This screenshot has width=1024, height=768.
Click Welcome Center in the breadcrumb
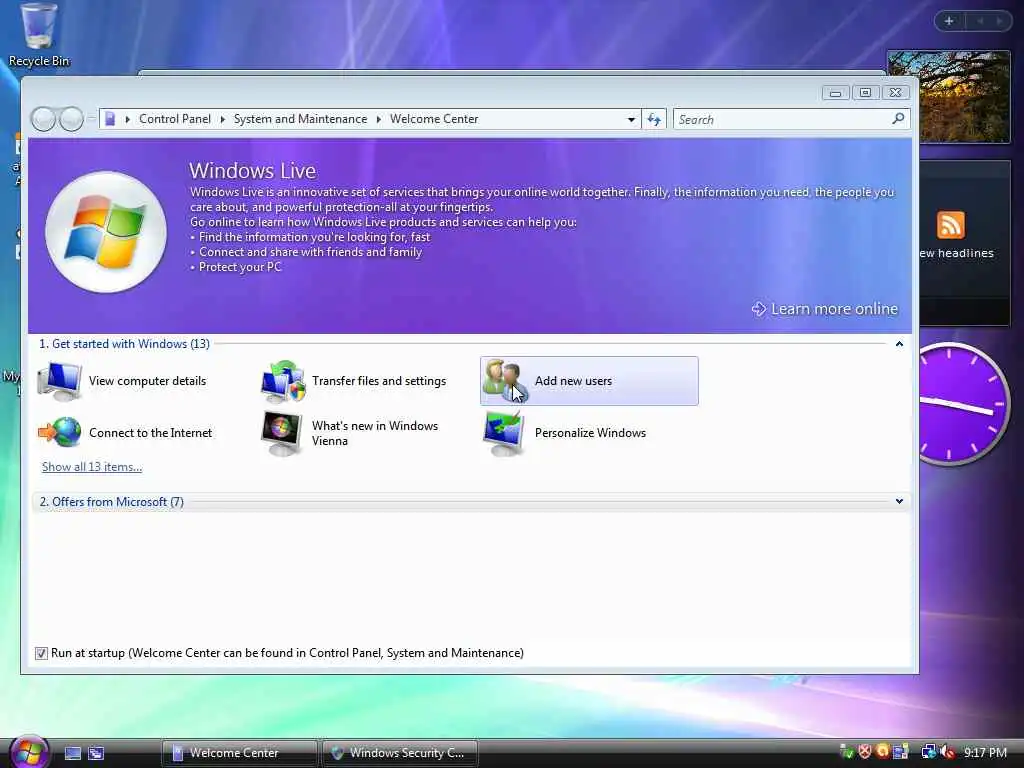(x=434, y=119)
